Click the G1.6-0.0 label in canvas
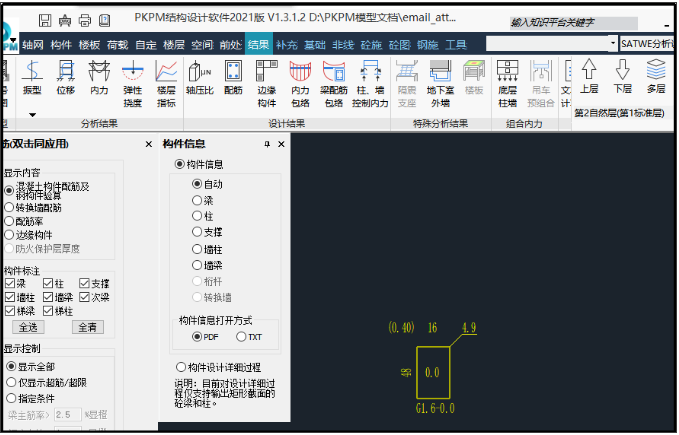Image resolution: width=679 pixels, height=435 pixels. [x=435, y=409]
